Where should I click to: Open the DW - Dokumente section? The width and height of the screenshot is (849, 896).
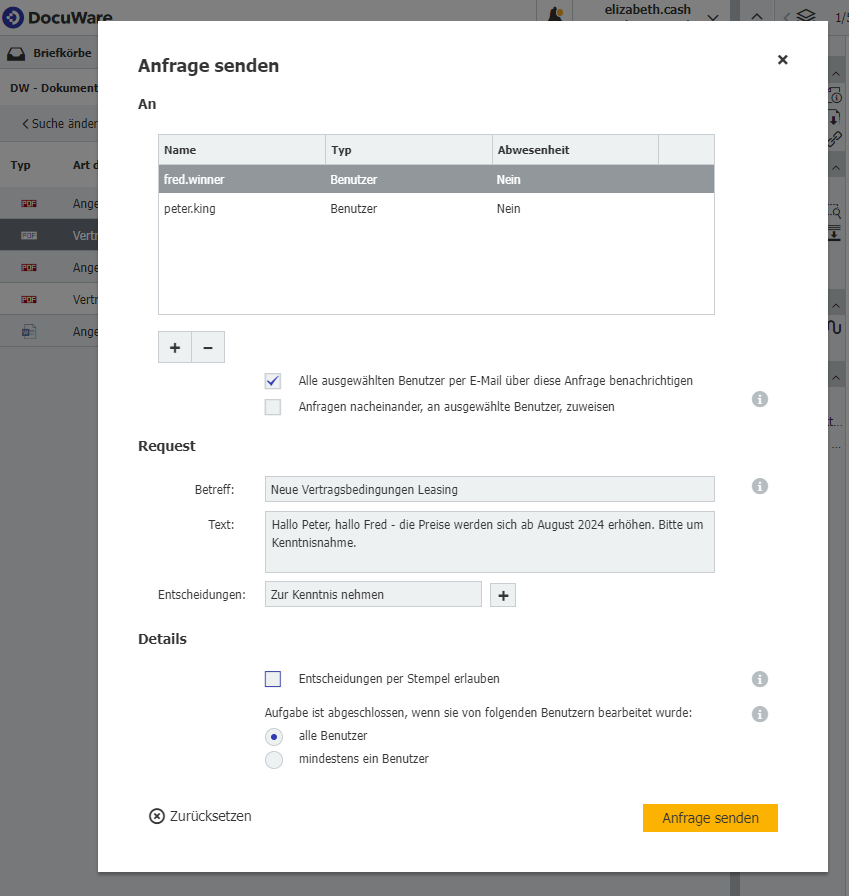coord(55,88)
